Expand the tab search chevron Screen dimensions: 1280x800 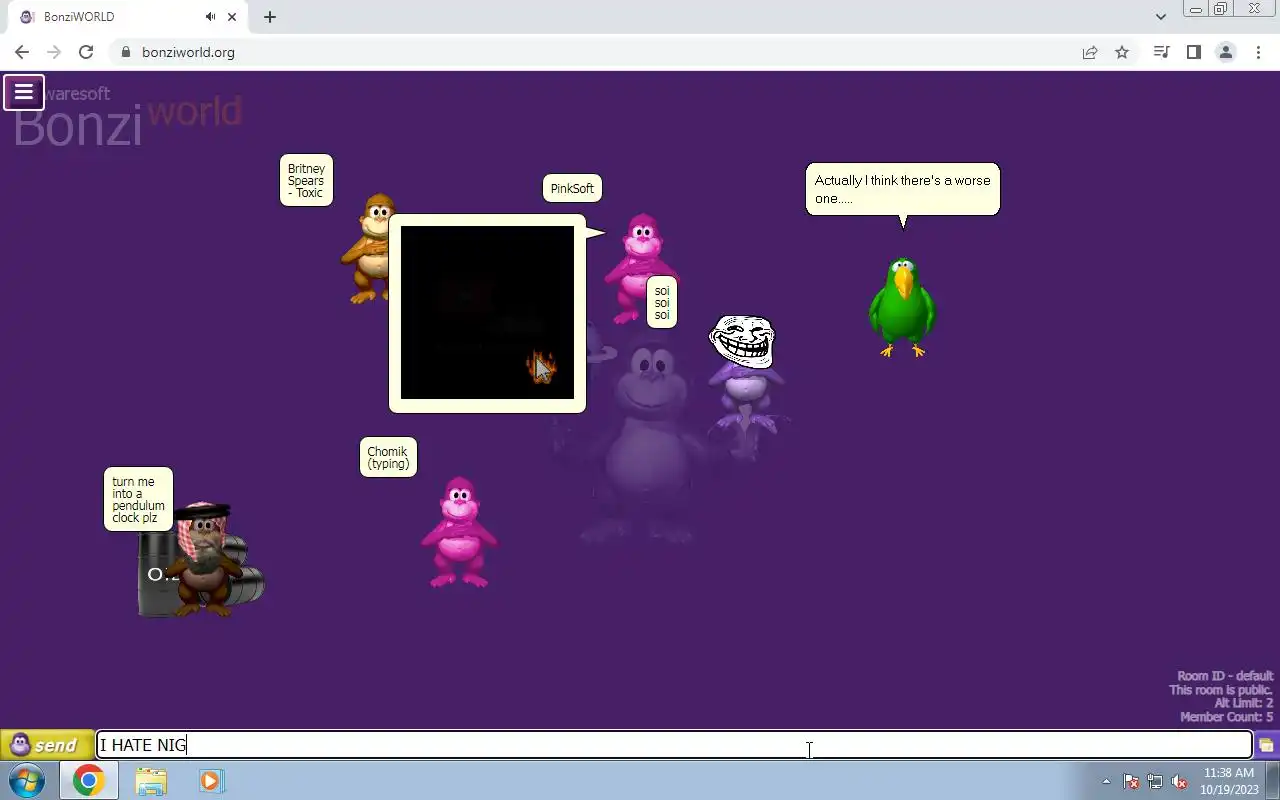[x=1160, y=17]
